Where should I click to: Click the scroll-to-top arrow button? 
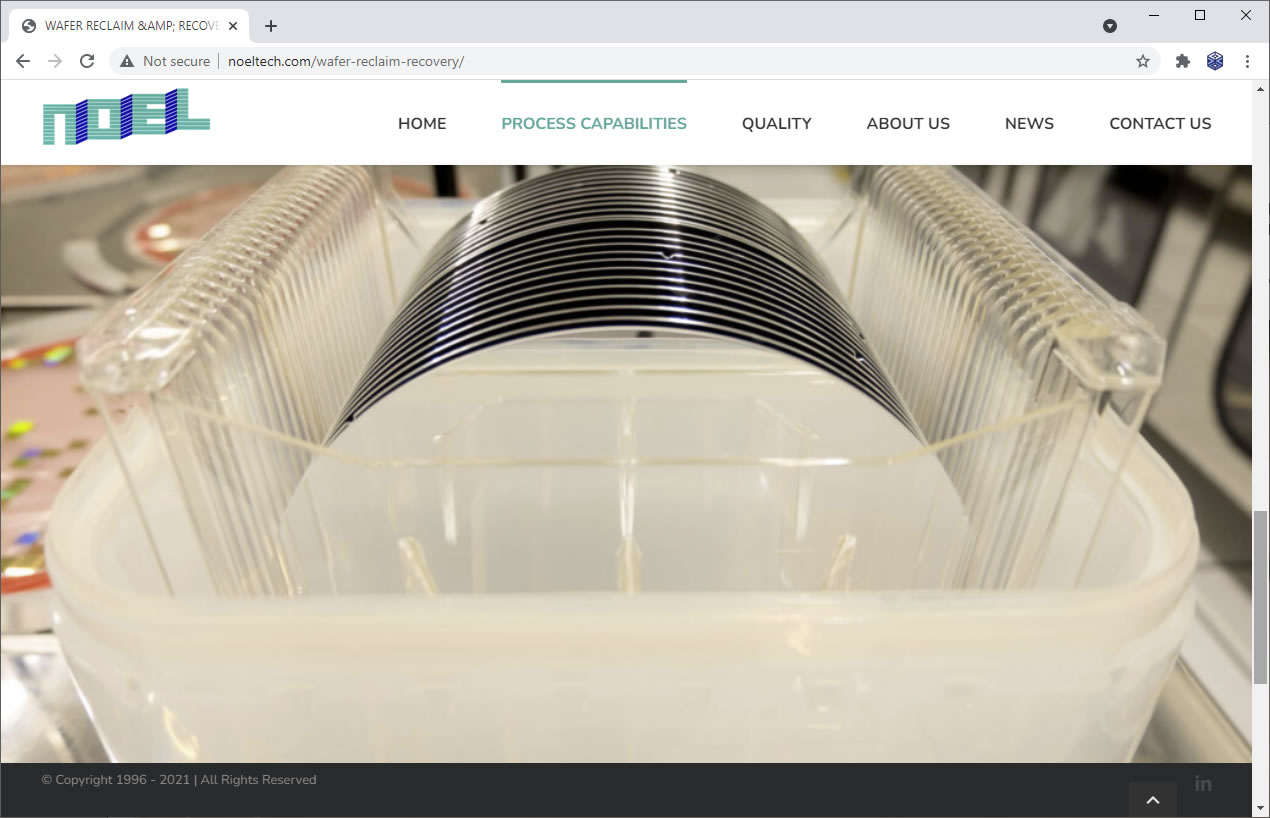point(1152,800)
